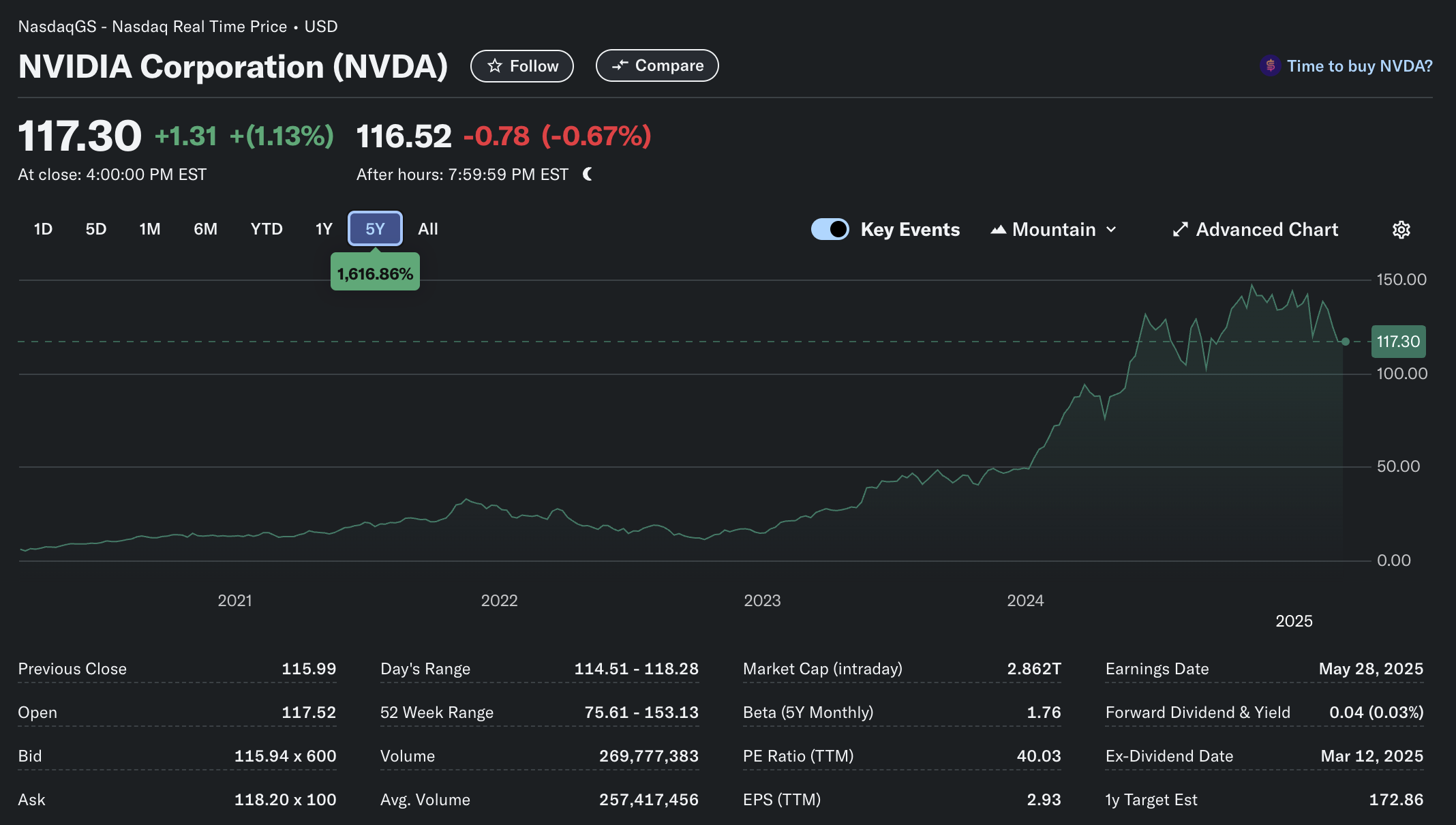Click Ex-Dividend Date Mar 12, 2025

pos(1372,756)
